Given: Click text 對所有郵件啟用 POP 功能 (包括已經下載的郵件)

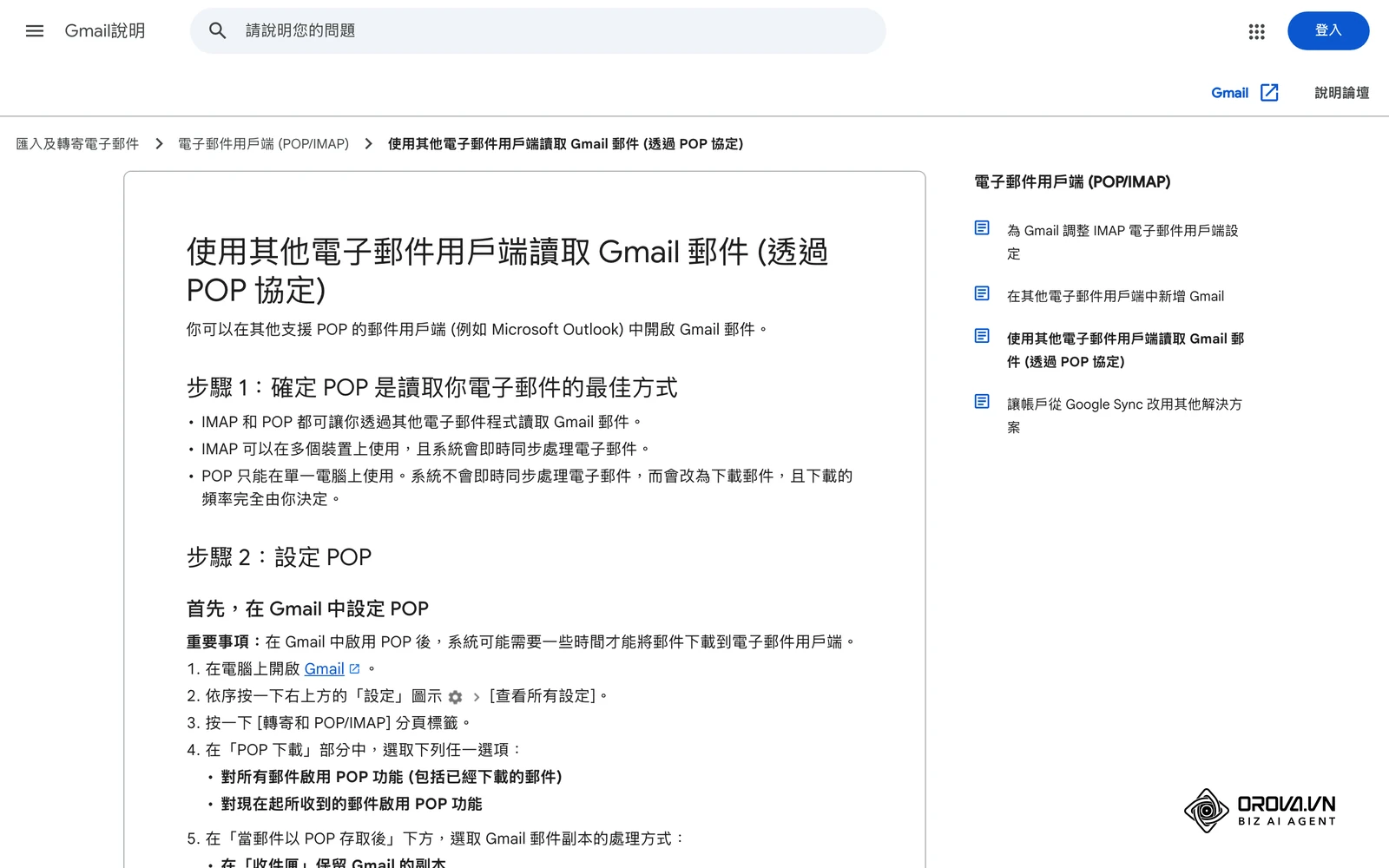Looking at the screenshot, I should [392, 777].
